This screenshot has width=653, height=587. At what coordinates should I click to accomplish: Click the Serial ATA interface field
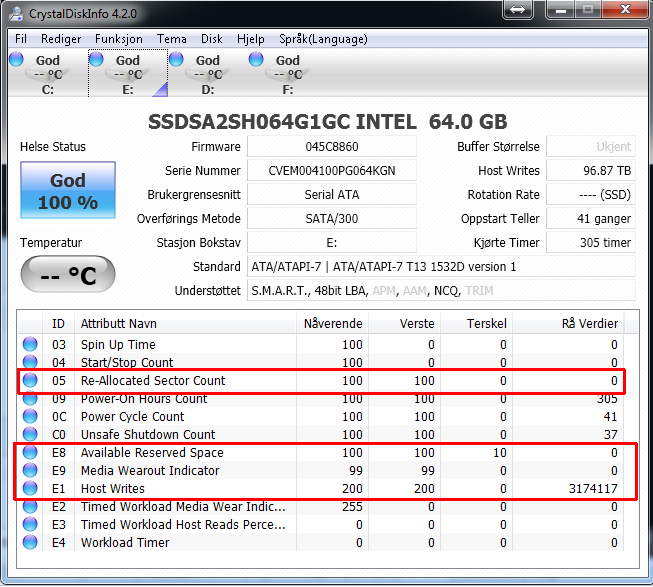point(332,195)
